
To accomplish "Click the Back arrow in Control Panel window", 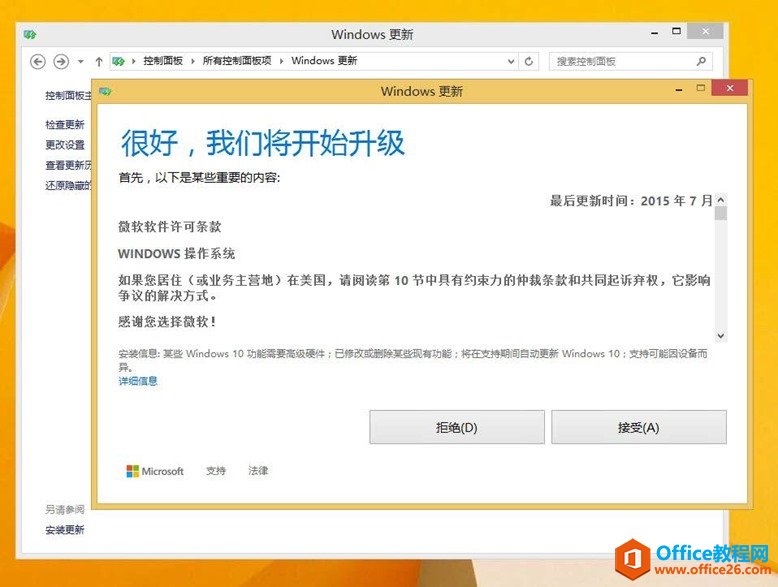I will click(38, 62).
